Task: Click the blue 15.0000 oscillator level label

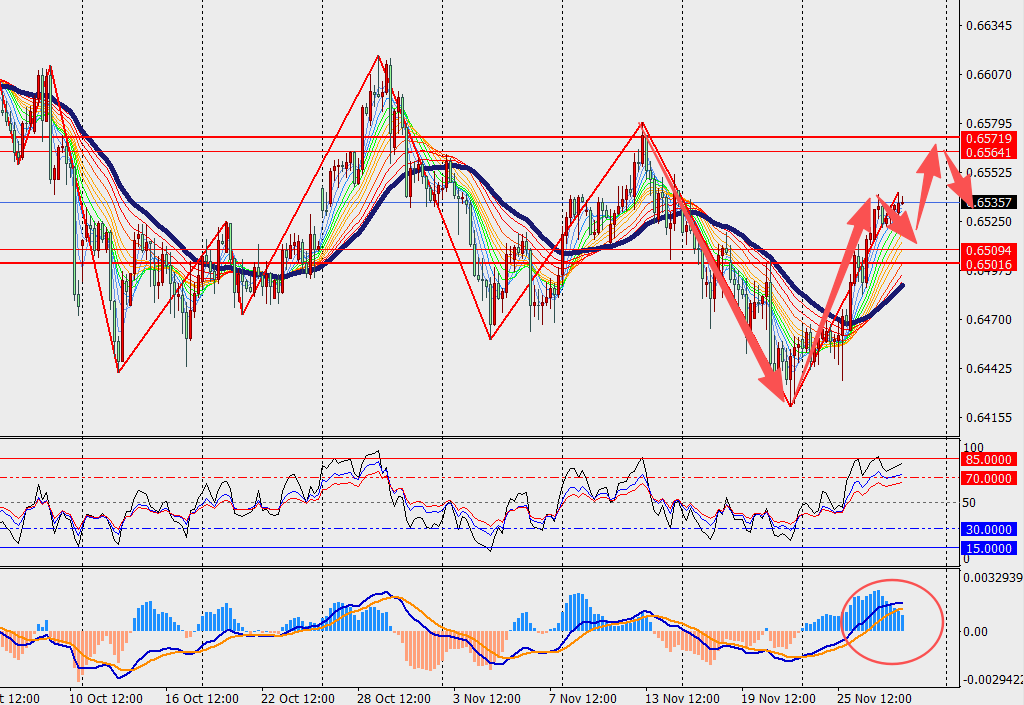Action: (988, 548)
